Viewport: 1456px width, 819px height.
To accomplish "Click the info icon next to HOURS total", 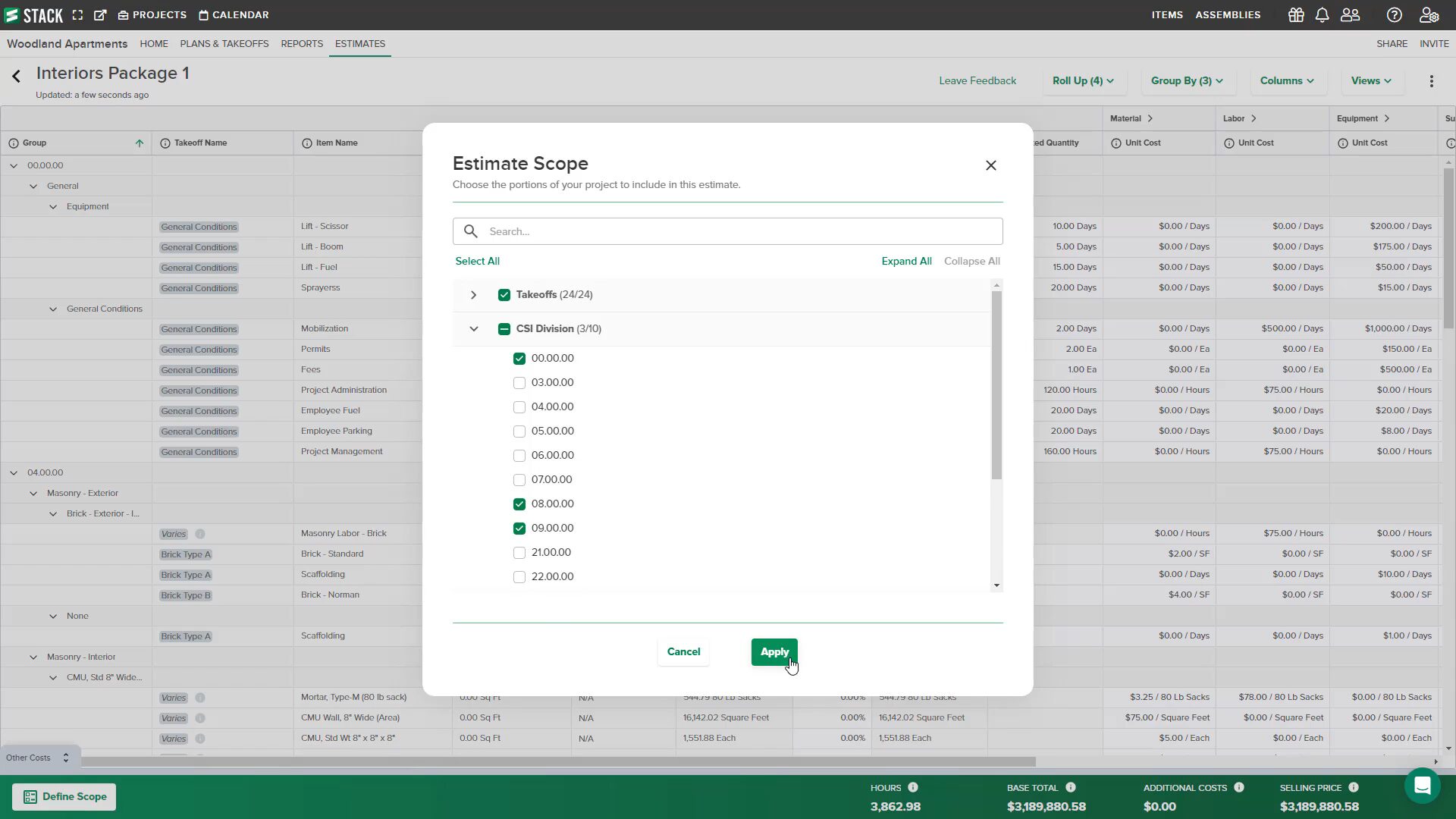I will [914, 788].
